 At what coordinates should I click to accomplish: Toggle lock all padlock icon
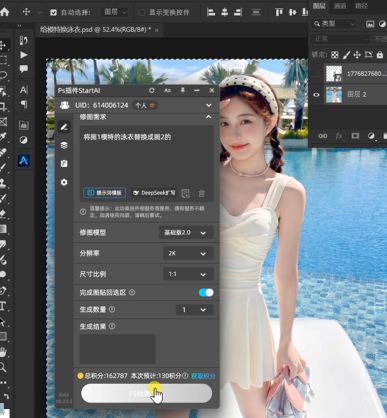point(380,55)
